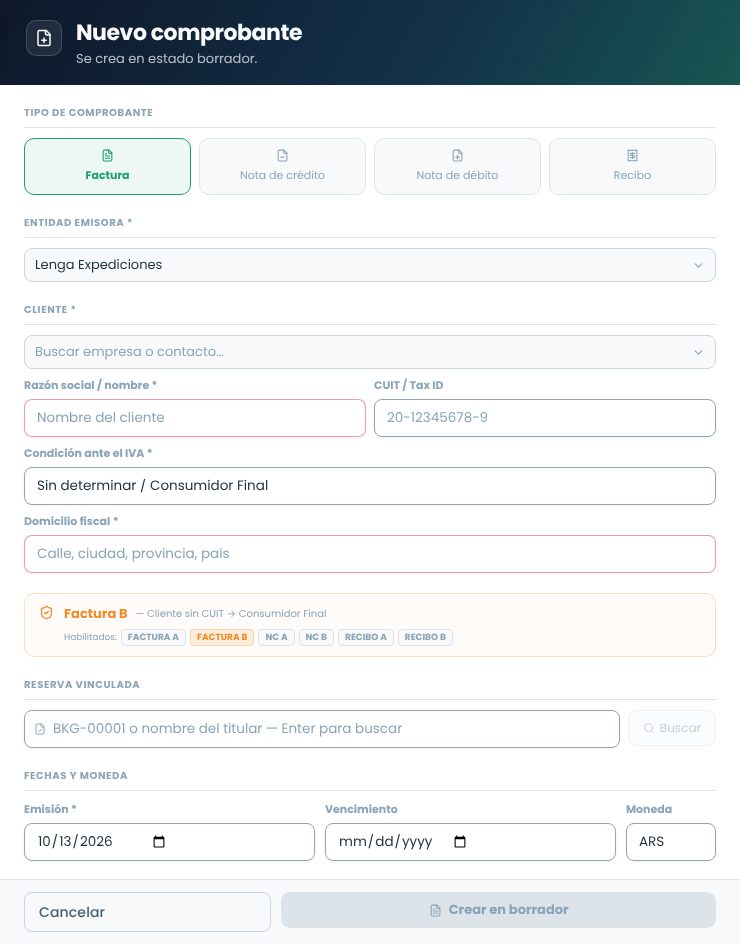Click the Reserva vinculada section label
Image resolution: width=740 pixels, height=944 pixels.
82,685
